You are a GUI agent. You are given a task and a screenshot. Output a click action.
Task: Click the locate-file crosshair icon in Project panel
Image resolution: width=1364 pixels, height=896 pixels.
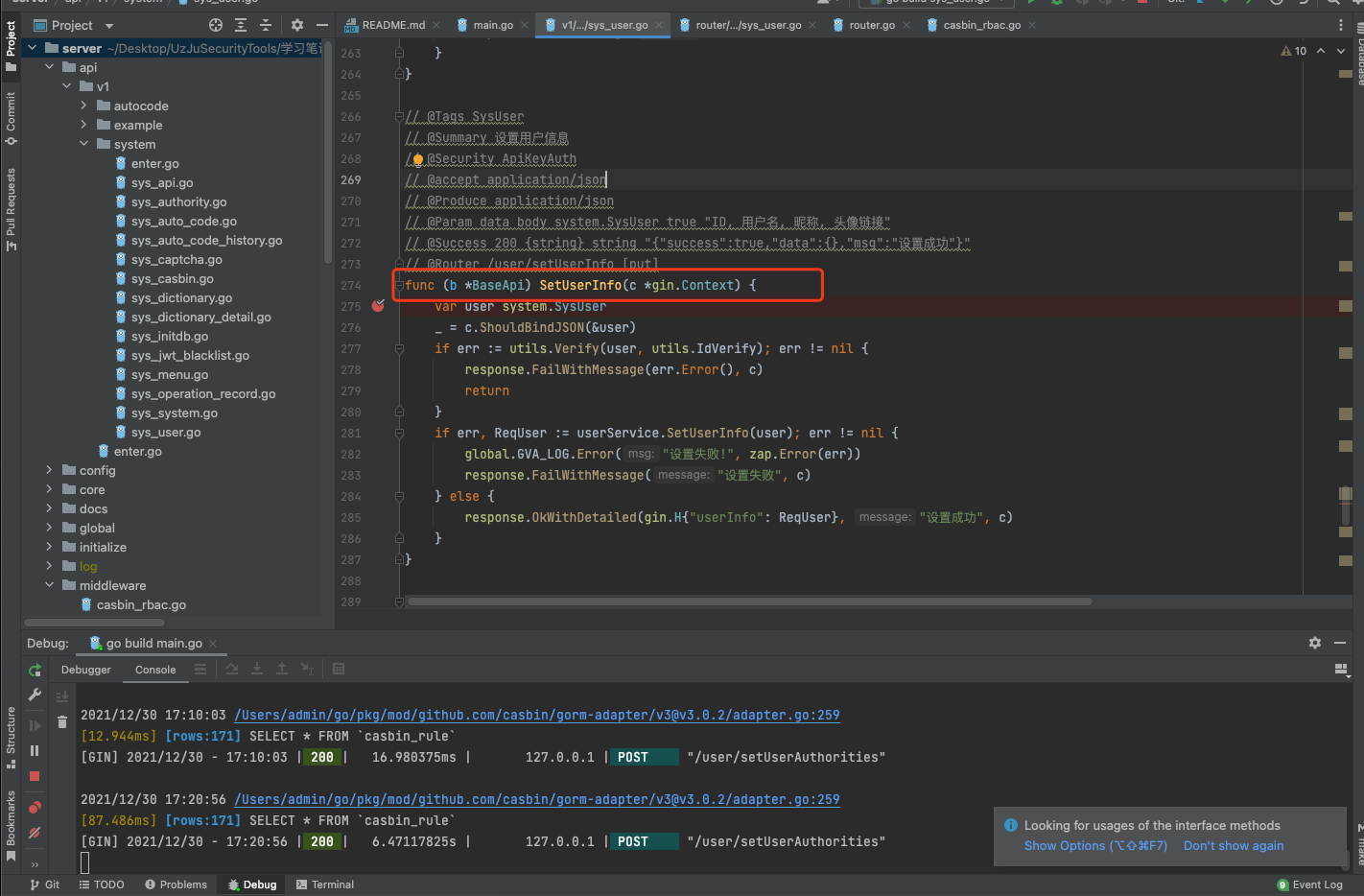(x=216, y=25)
